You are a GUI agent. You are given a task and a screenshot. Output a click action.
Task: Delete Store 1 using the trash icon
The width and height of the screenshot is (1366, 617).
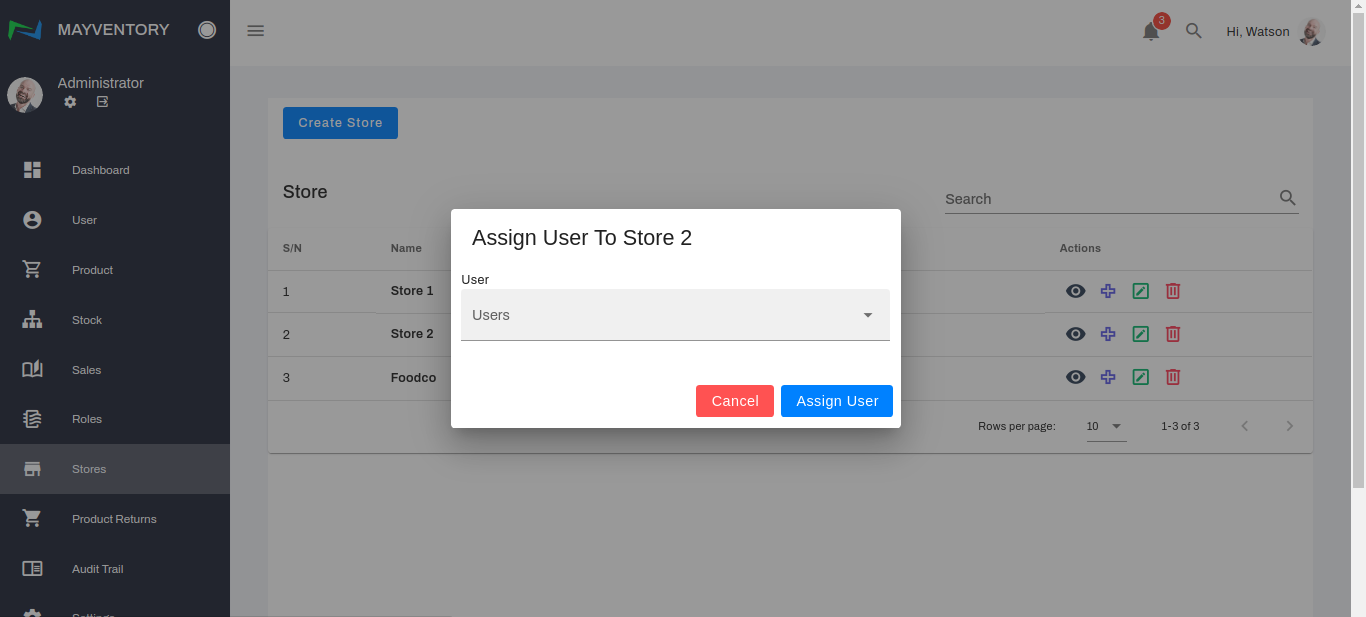coord(1173,291)
